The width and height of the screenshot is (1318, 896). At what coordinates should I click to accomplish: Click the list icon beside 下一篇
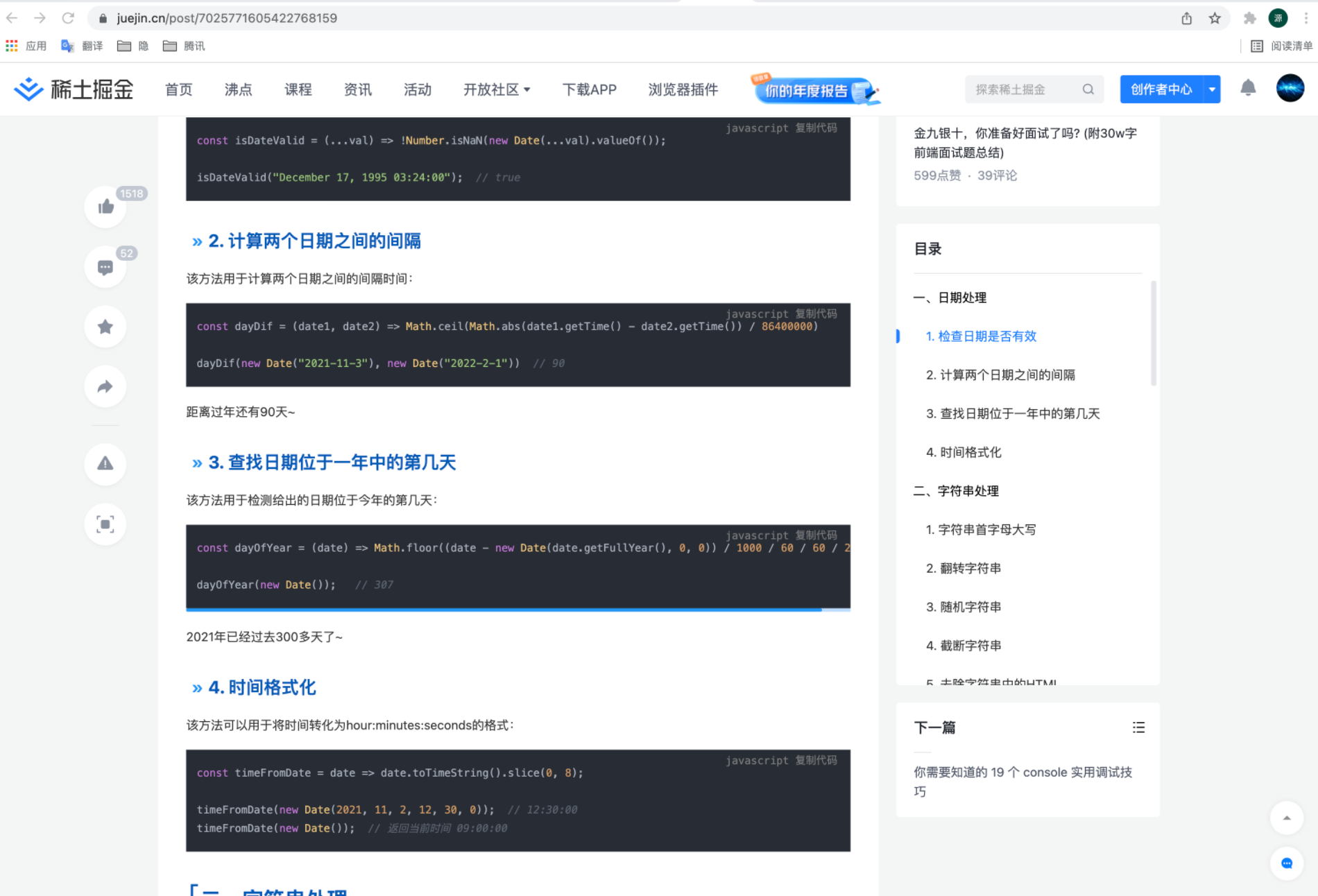coord(1138,727)
